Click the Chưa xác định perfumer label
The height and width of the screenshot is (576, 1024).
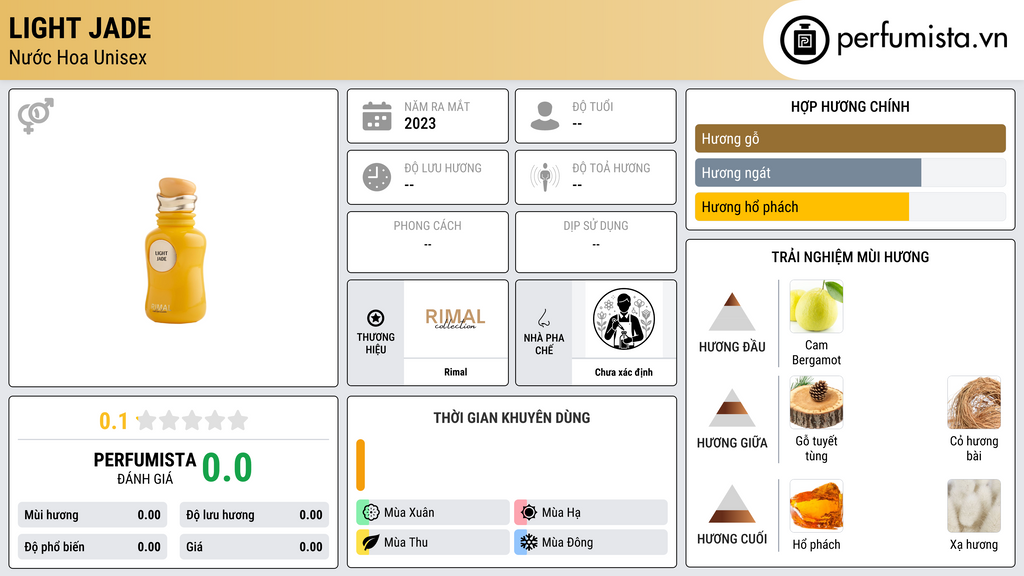pos(624,372)
